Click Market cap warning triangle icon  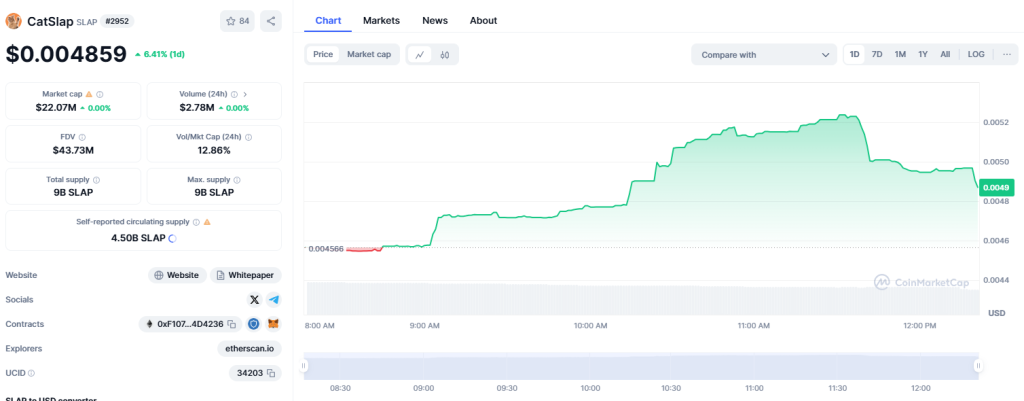89,94
